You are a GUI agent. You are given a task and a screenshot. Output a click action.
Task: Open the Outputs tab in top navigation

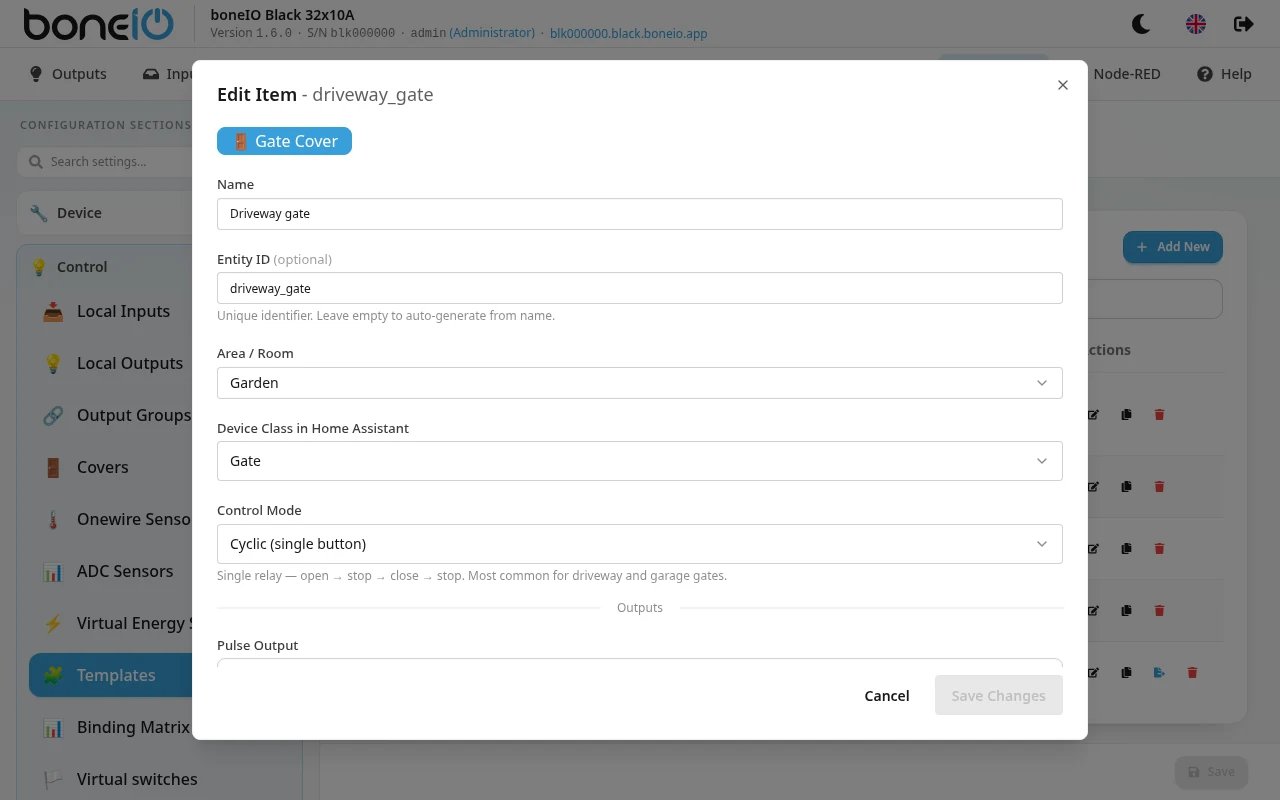pos(68,74)
